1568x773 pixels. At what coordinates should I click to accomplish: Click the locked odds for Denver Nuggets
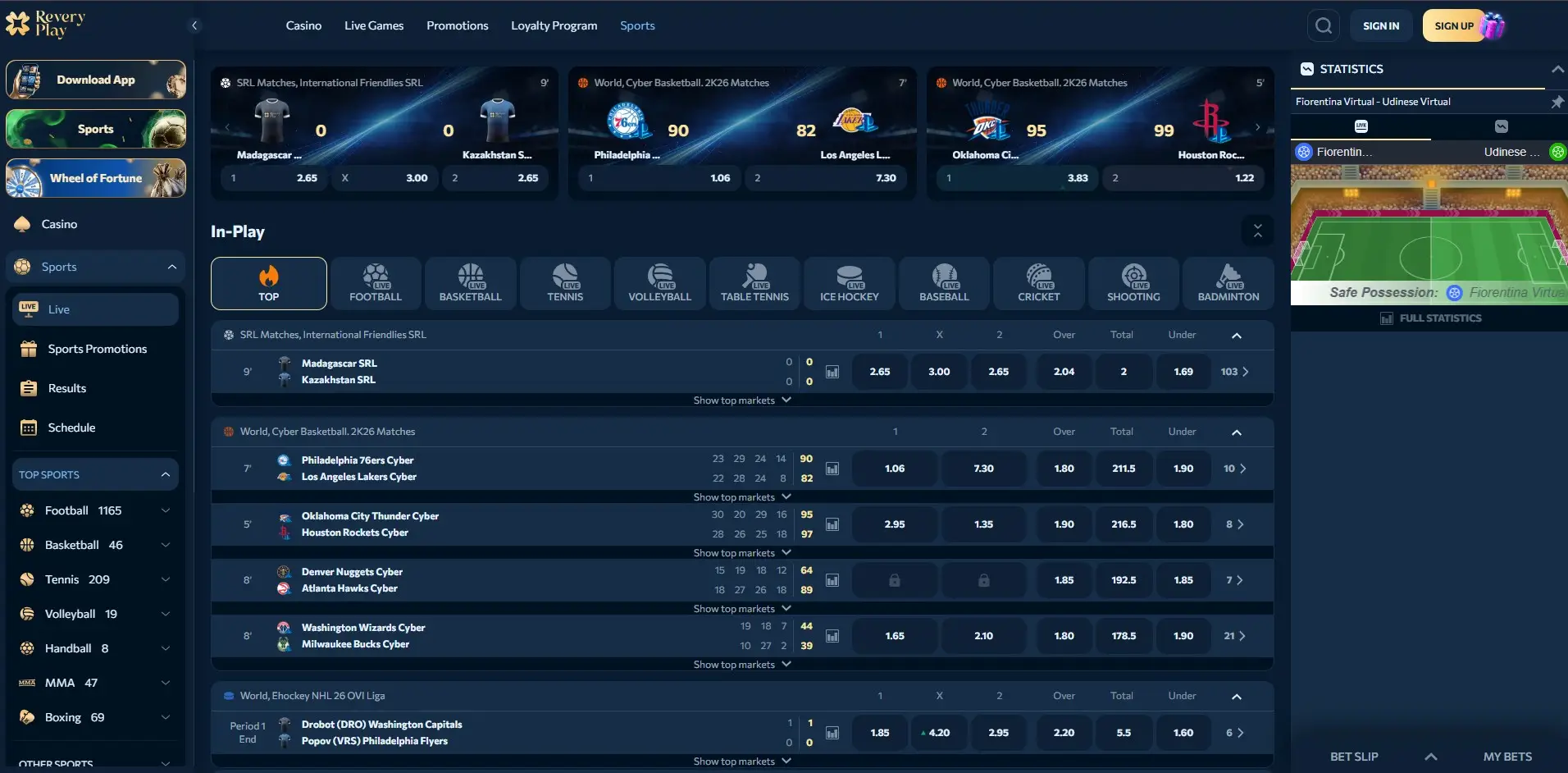click(x=895, y=580)
